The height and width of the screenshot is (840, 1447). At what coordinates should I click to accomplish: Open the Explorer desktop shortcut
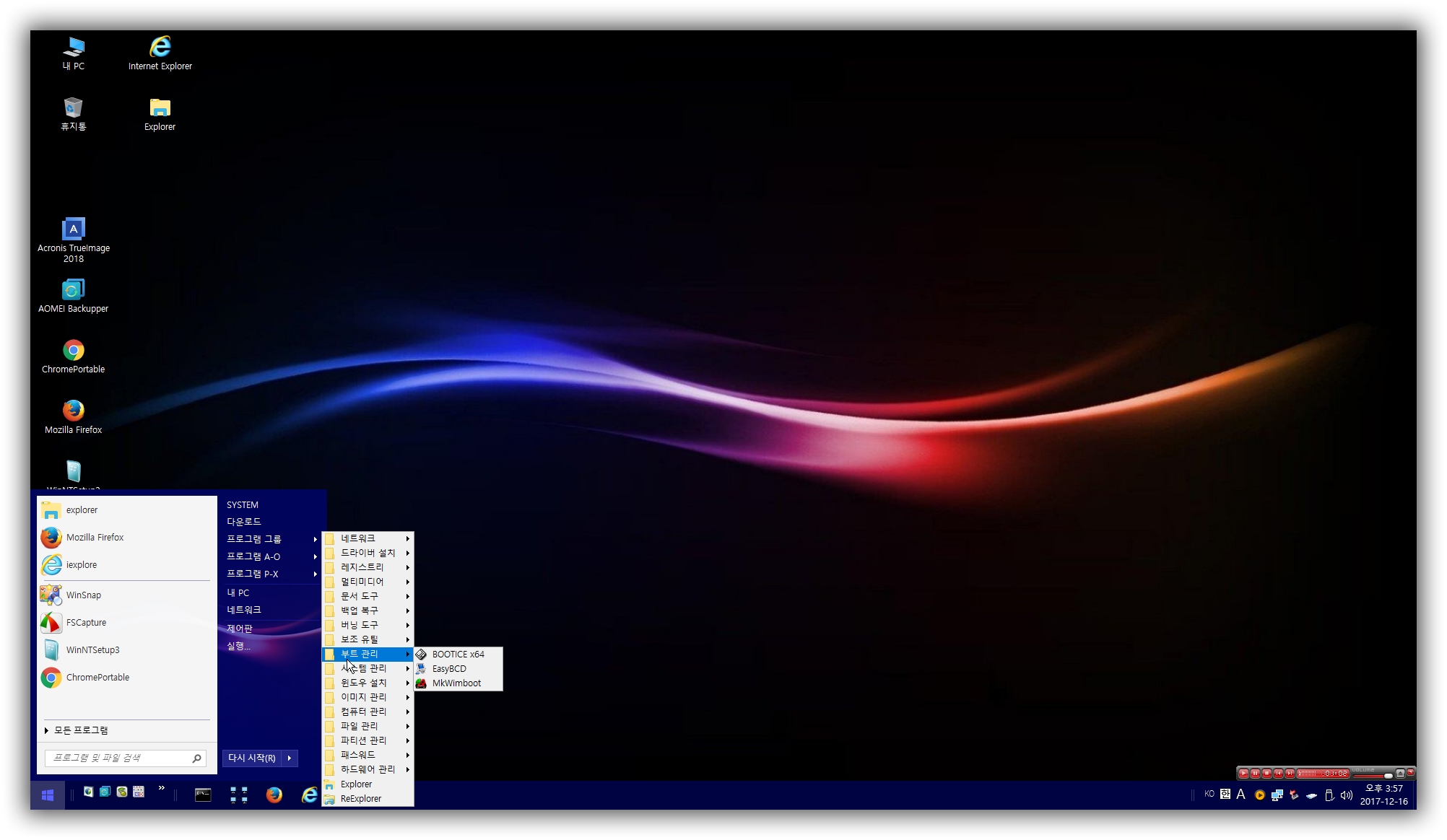(x=160, y=114)
